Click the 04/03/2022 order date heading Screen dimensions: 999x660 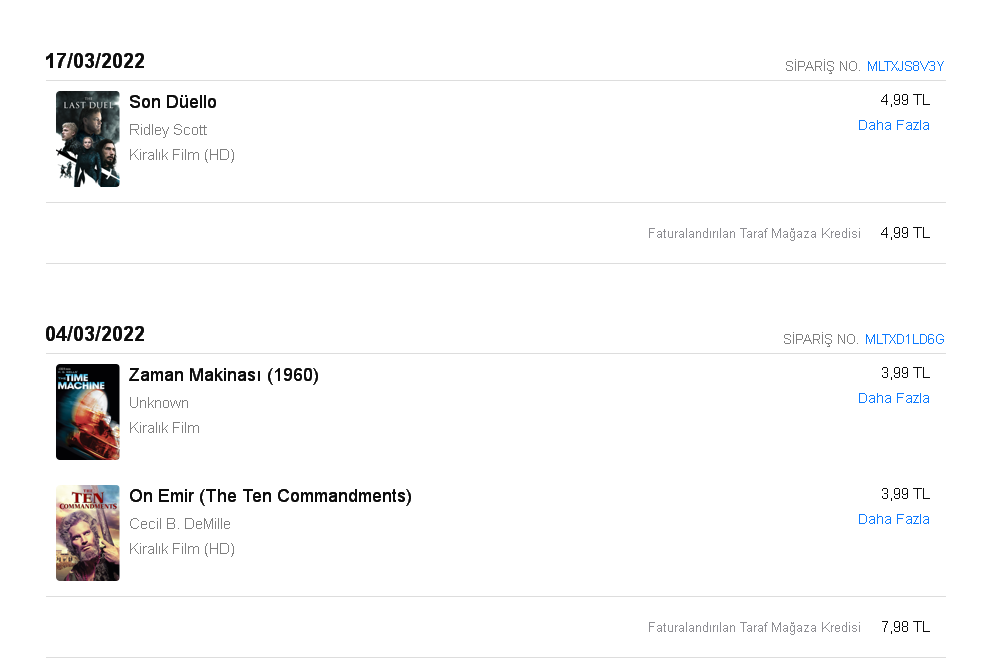pos(95,334)
